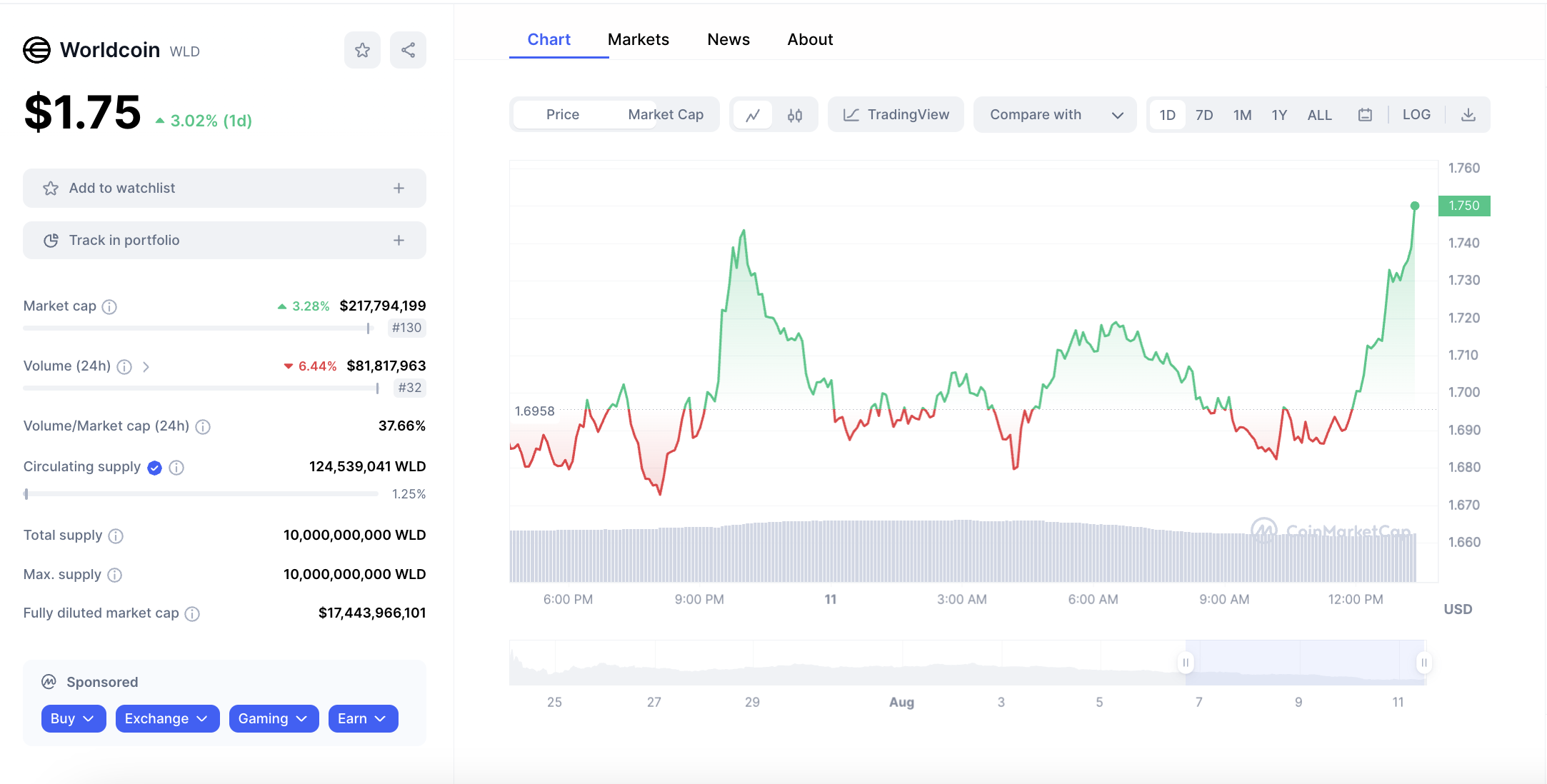Viewport: 1547px width, 784px height.
Task: Select Market Cap chart mode
Action: click(665, 115)
